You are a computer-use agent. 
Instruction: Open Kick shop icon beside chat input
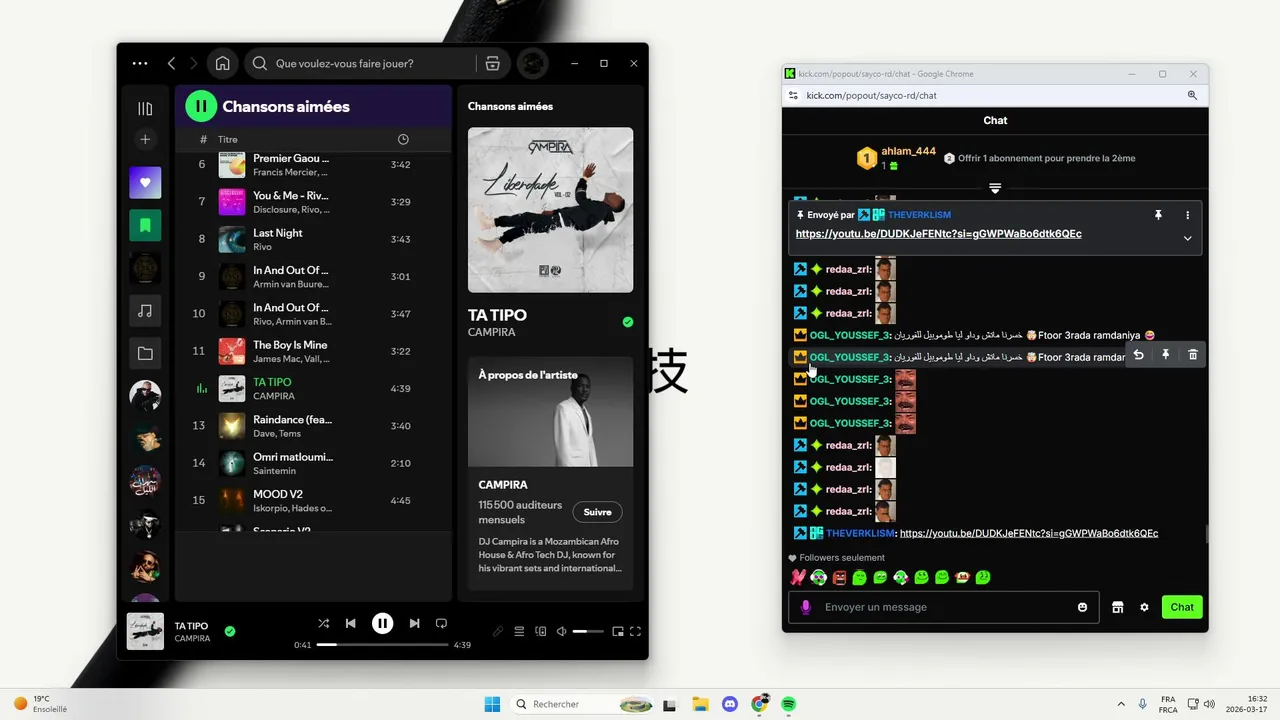1118,607
